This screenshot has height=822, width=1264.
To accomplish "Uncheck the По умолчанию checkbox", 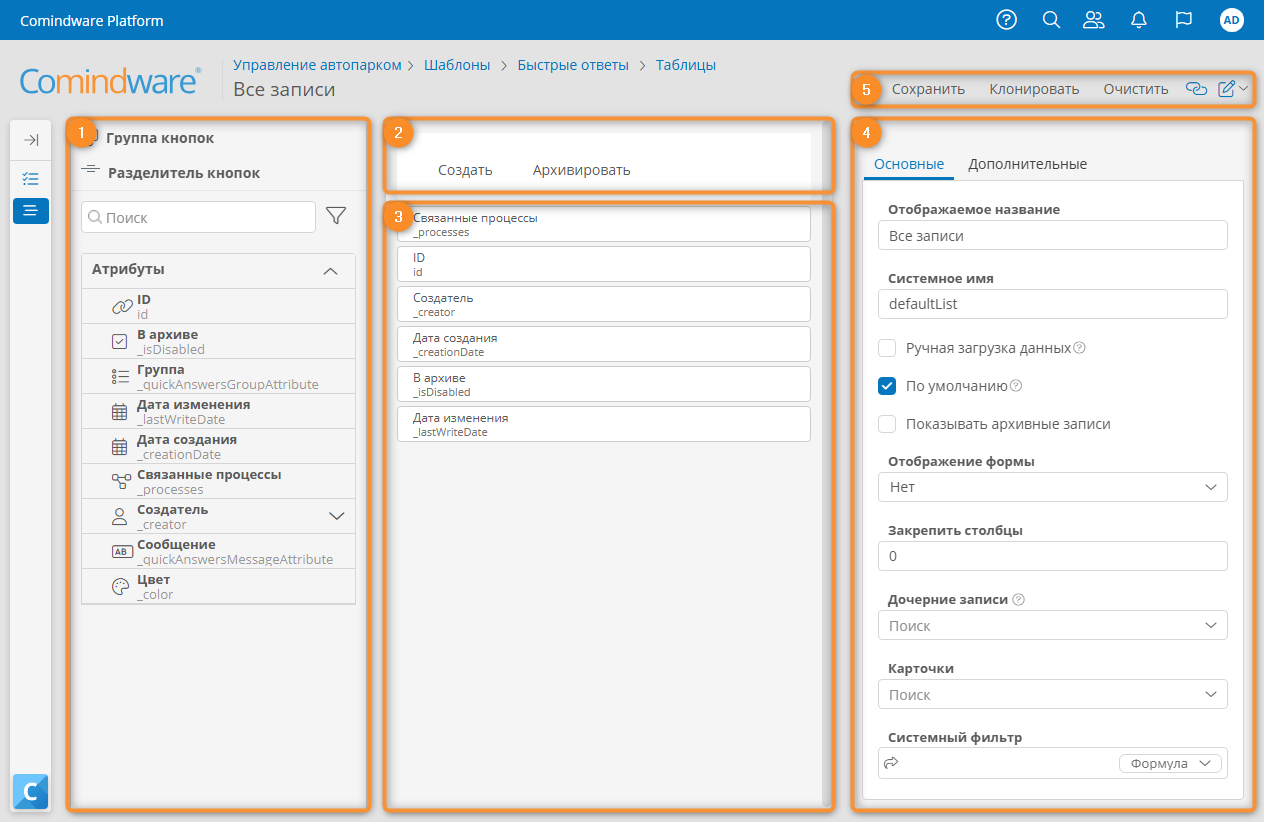I will [x=887, y=386].
